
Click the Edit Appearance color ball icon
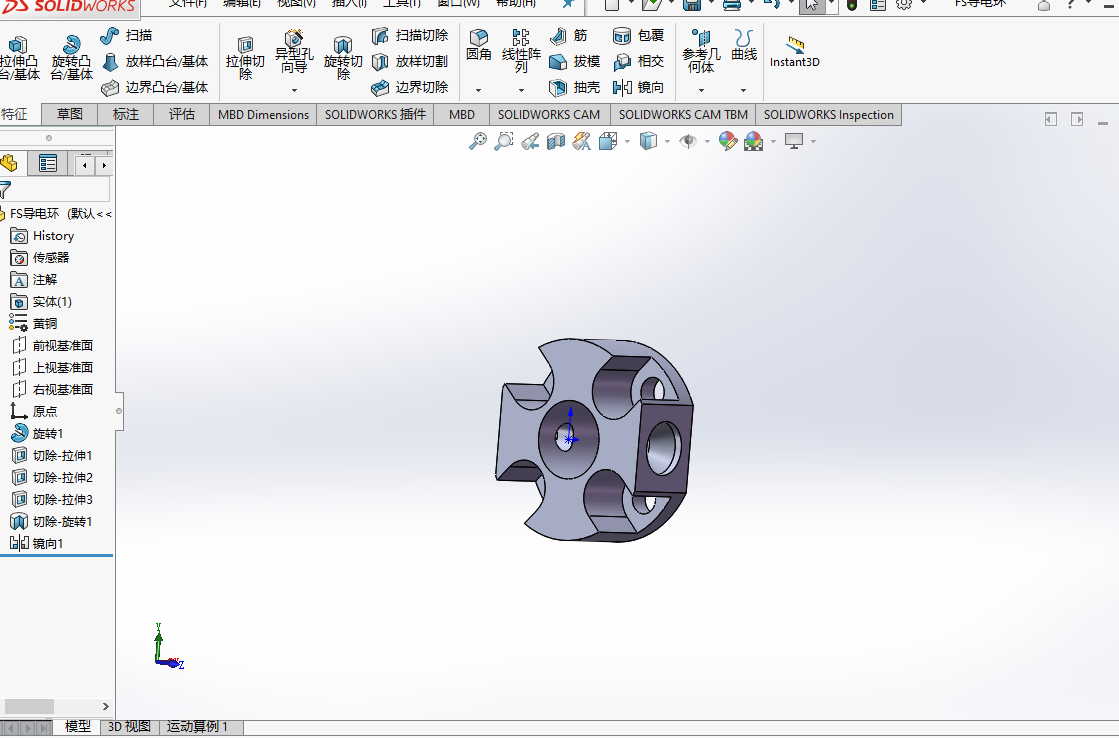(728, 141)
